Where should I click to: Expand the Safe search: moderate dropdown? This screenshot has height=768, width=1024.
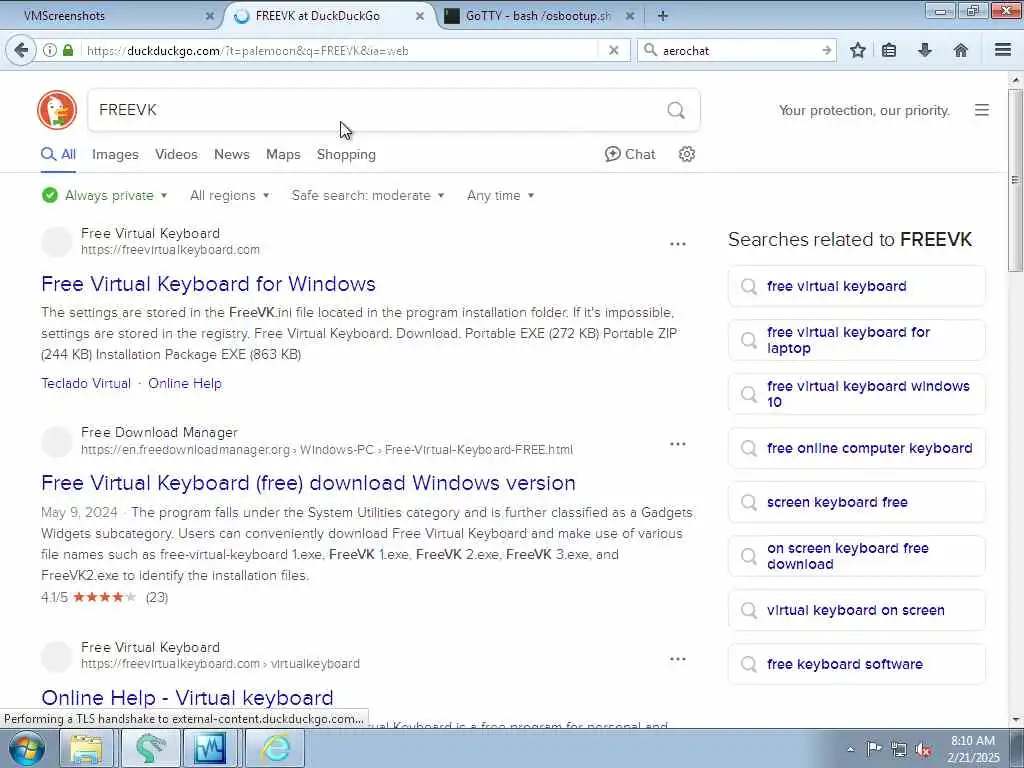pos(368,195)
